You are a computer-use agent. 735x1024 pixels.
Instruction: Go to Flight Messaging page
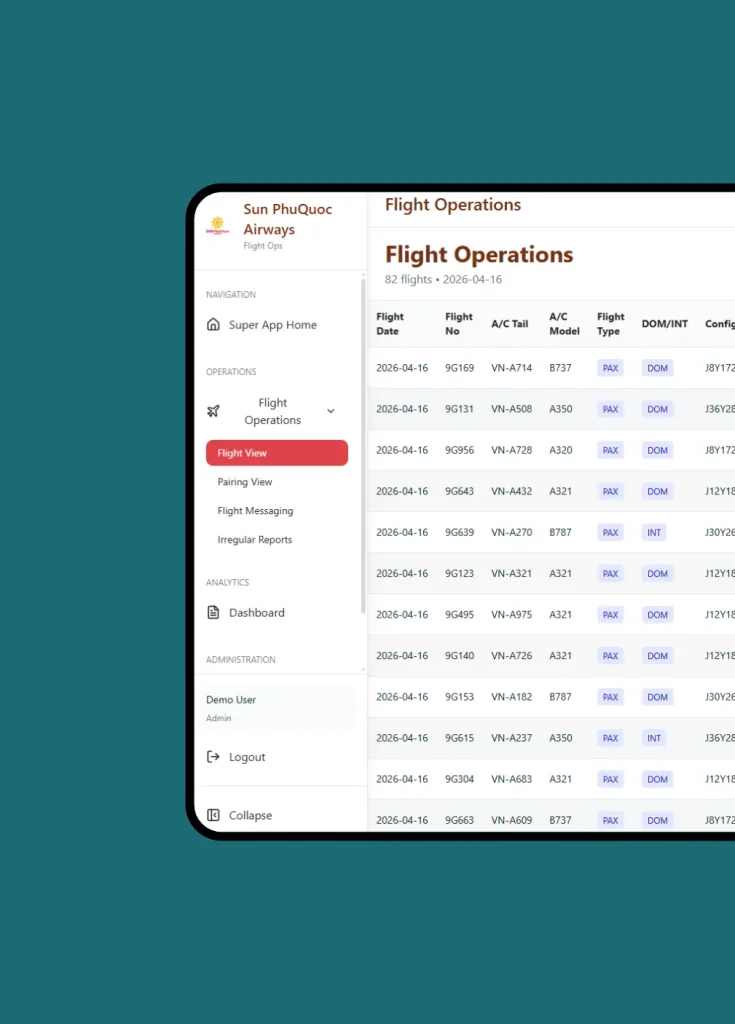(255, 511)
